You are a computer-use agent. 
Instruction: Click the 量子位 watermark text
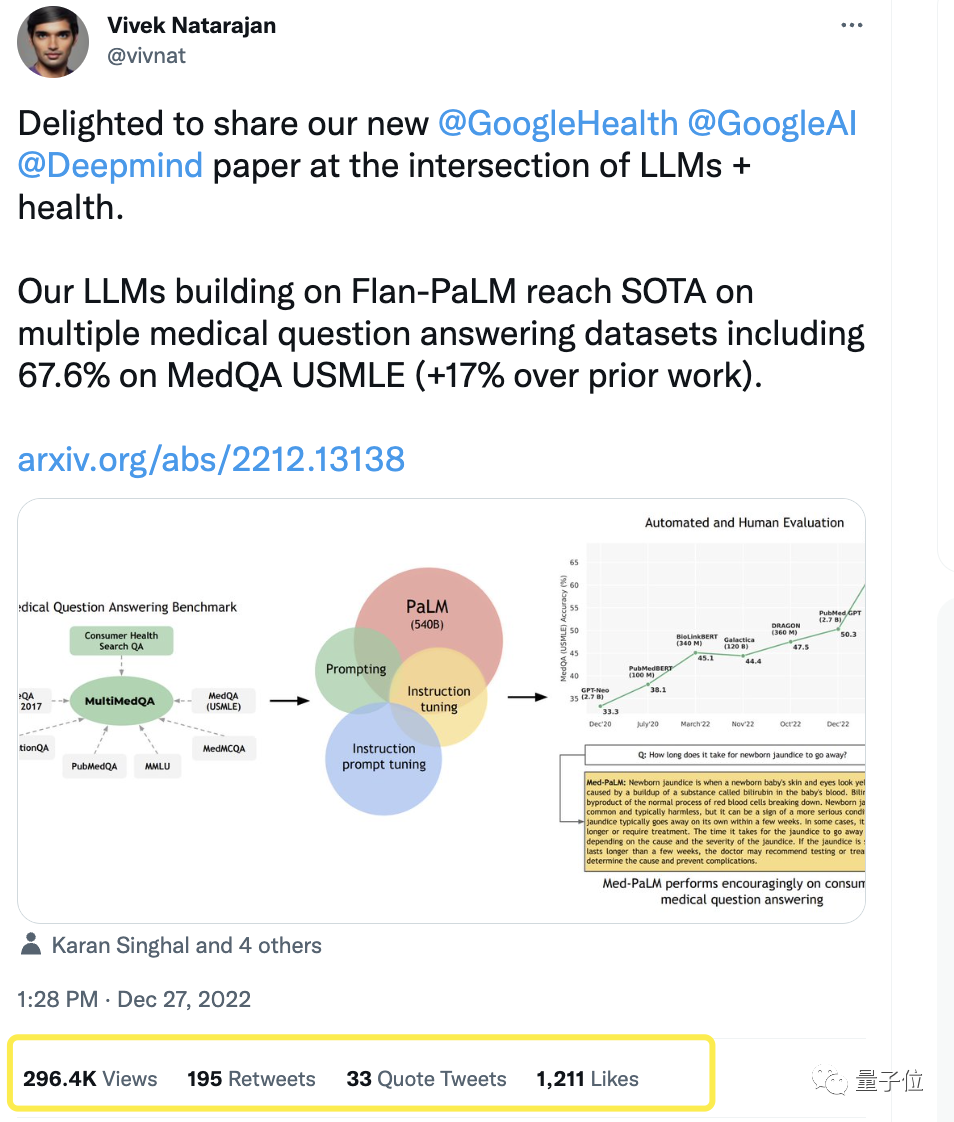(x=889, y=1080)
